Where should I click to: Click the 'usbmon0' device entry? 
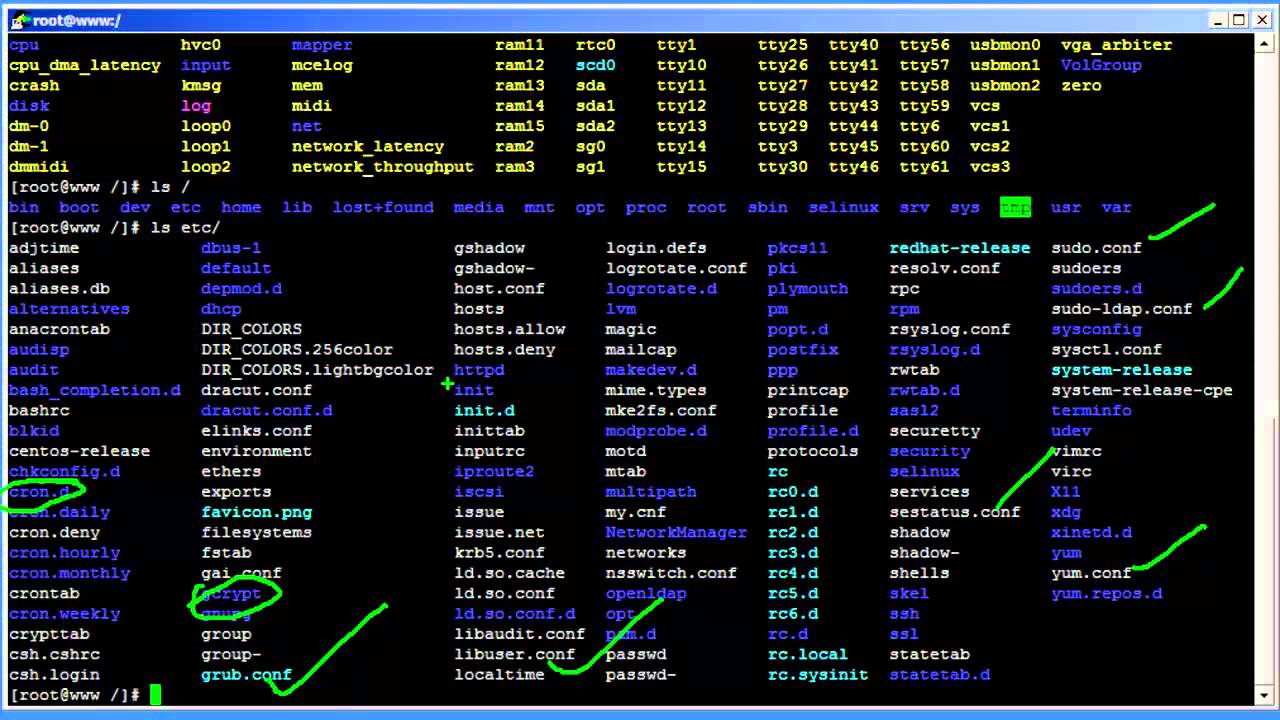tap(1005, 45)
